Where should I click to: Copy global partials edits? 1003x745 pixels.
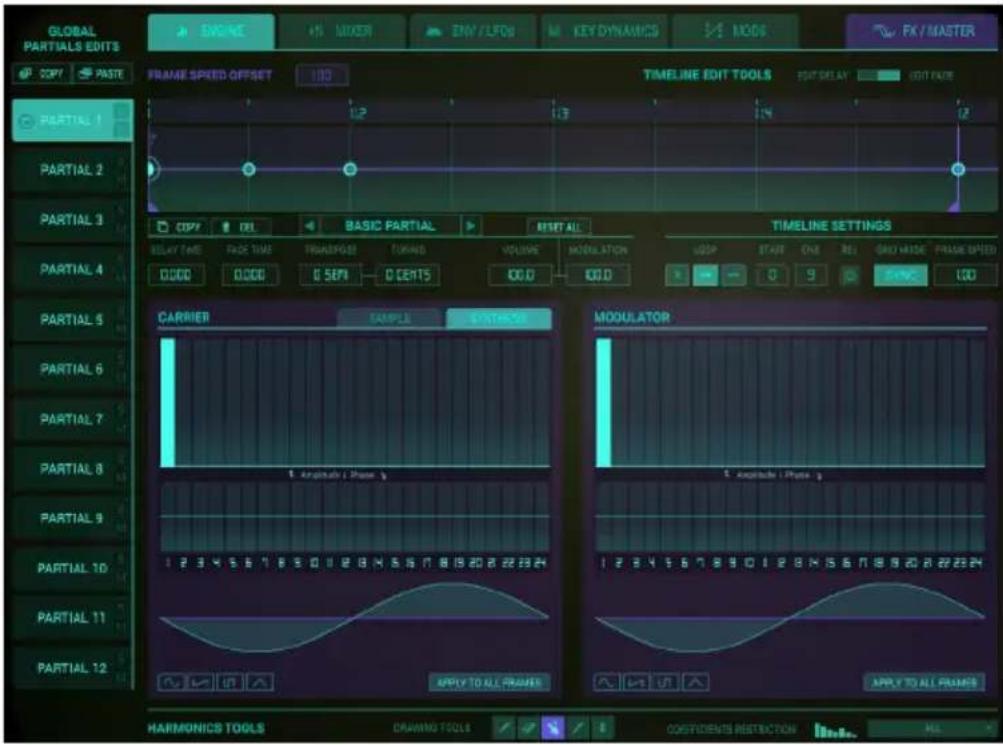(x=42, y=74)
